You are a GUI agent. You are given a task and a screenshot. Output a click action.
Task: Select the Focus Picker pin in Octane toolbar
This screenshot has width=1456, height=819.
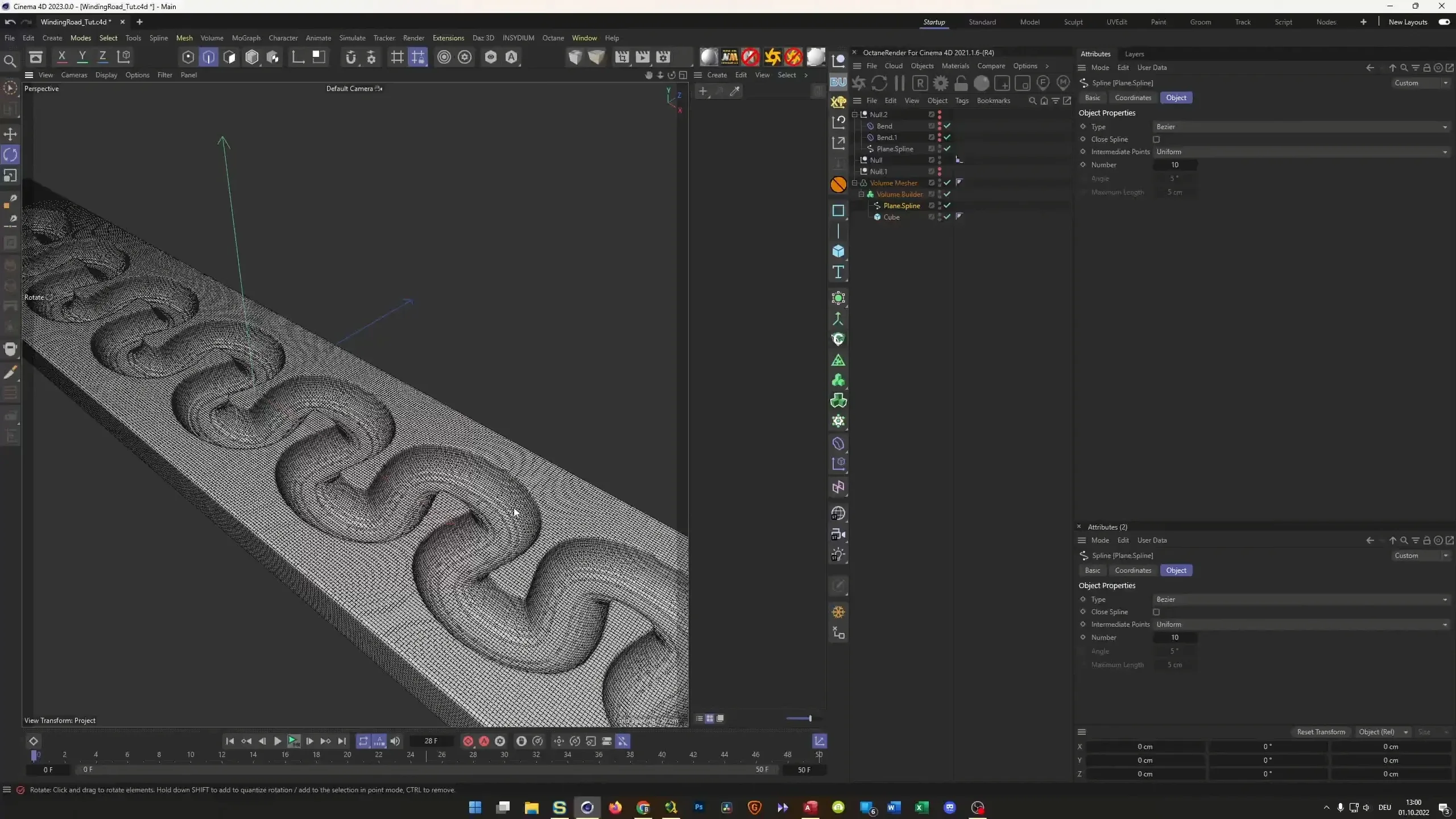[x=1043, y=83]
